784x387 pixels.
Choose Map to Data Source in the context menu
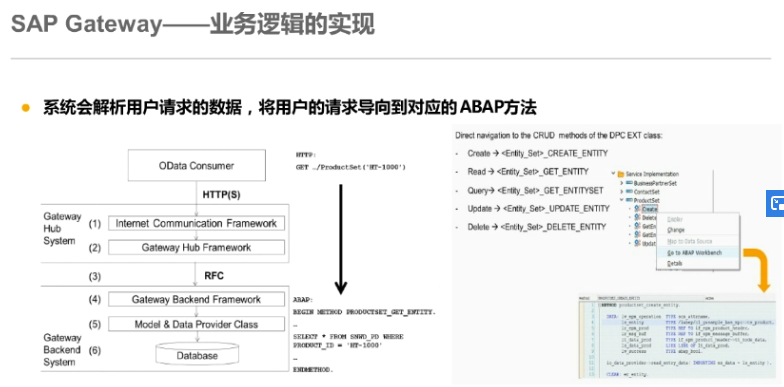click(690, 242)
